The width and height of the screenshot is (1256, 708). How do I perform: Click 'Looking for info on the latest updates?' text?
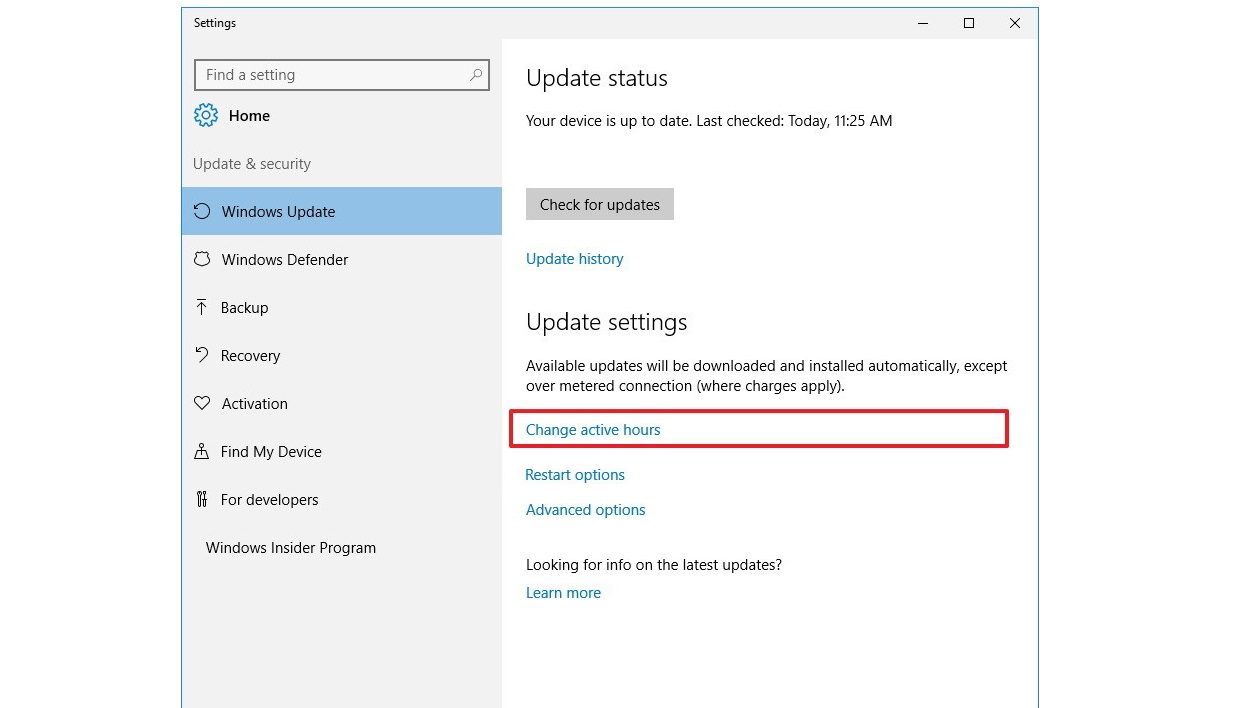click(x=654, y=565)
